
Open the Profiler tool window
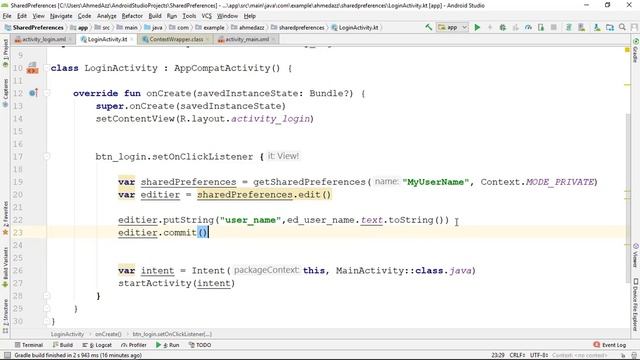click(x=133, y=345)
